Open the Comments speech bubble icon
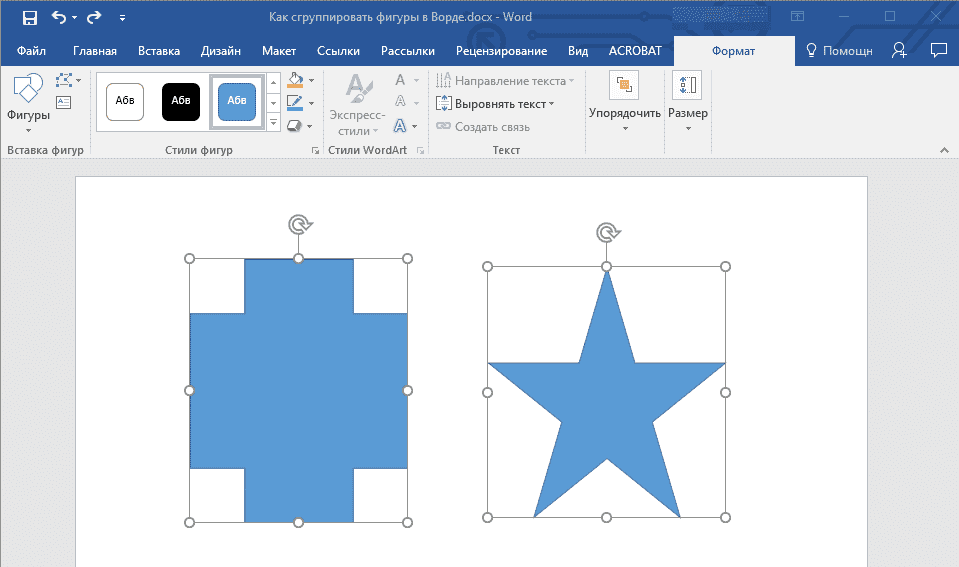The height and width of the screenshot is (567, 959). [938, 50]
